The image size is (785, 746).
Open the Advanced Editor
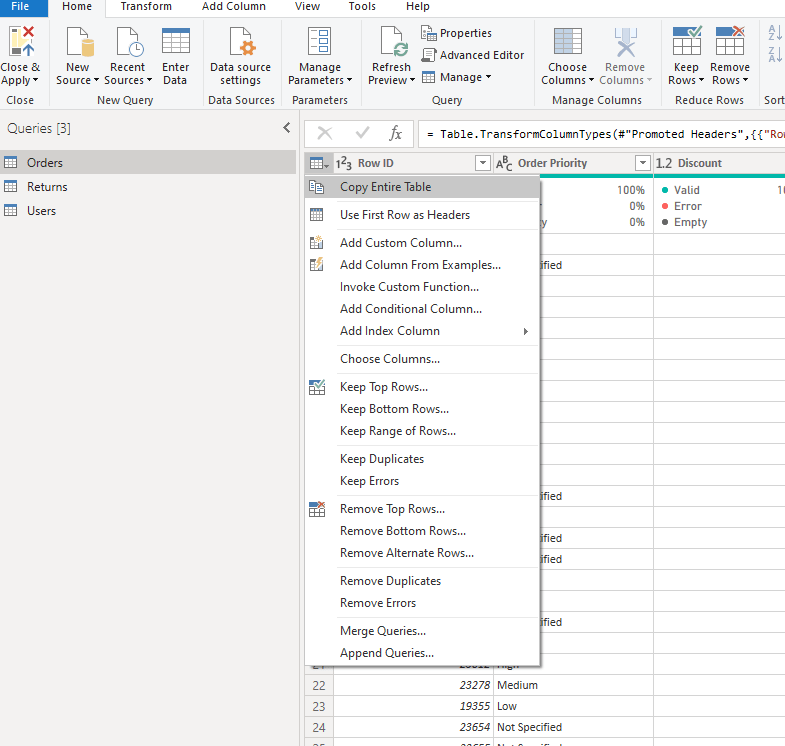[x=473, y=55]
